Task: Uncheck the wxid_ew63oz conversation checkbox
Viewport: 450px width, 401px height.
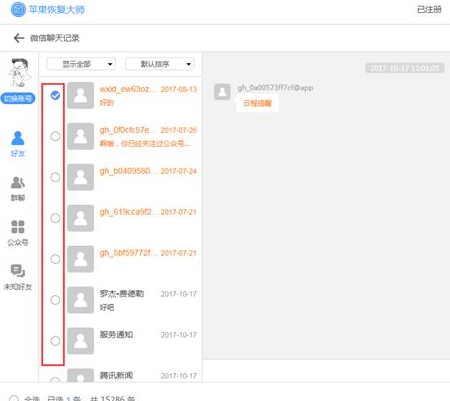Action: pos(55,95)
